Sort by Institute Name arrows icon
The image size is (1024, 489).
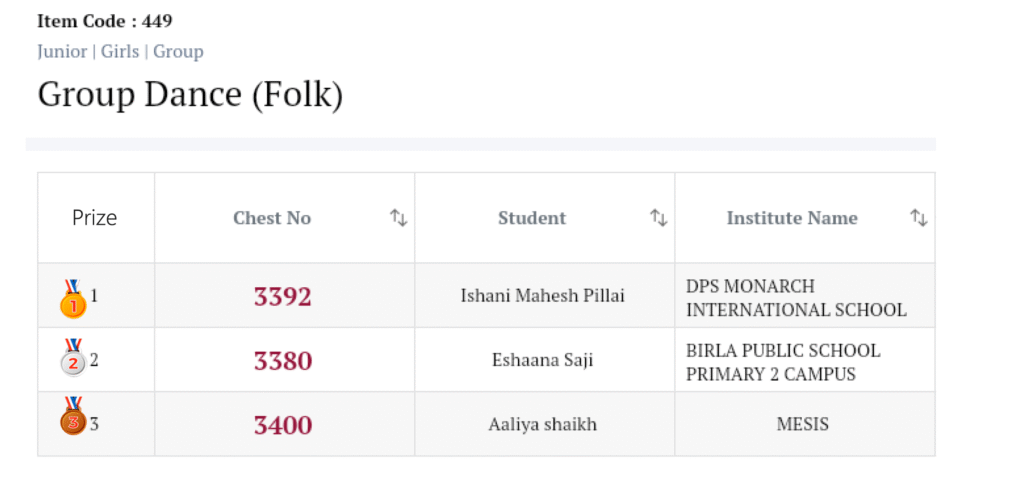pyautogui.click(x=918, y=218)
